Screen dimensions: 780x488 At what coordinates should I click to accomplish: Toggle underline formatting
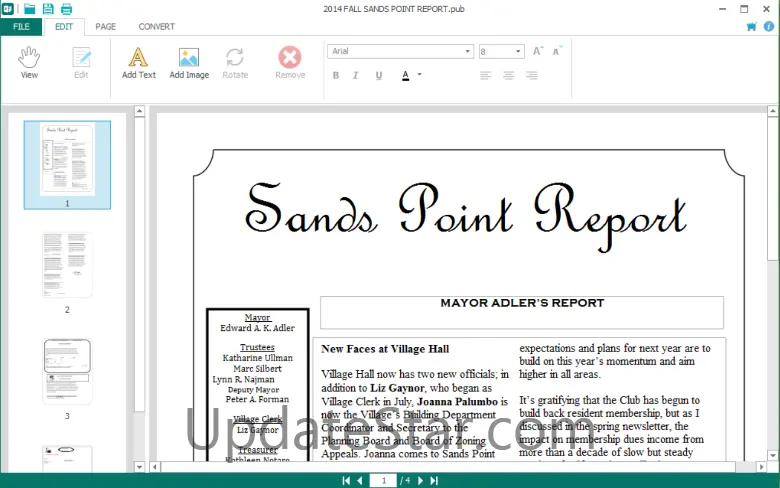(379, 75)
